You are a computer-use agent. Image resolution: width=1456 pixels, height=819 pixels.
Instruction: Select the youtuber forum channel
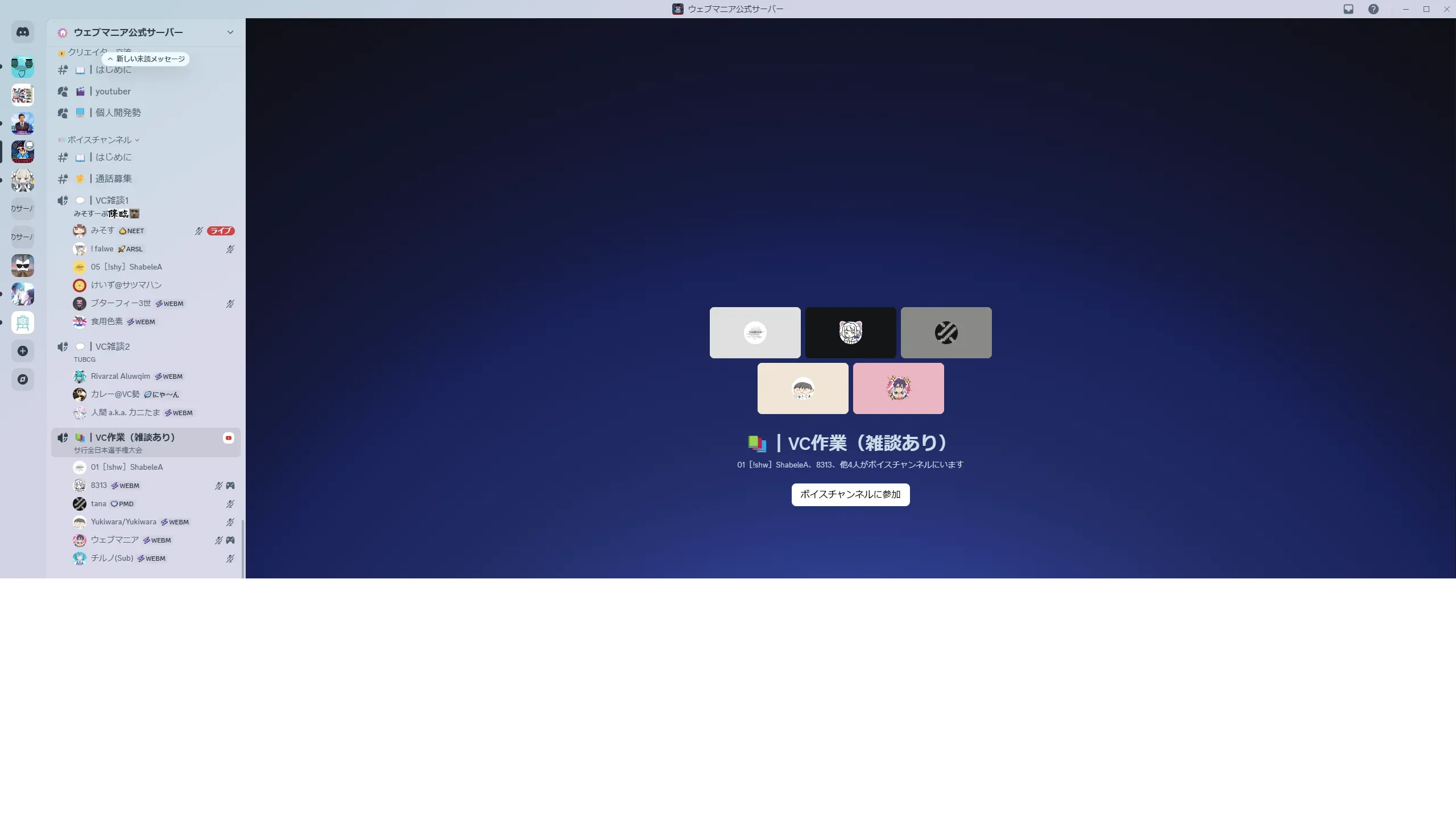pyautogui.click(x=113, y=92)
